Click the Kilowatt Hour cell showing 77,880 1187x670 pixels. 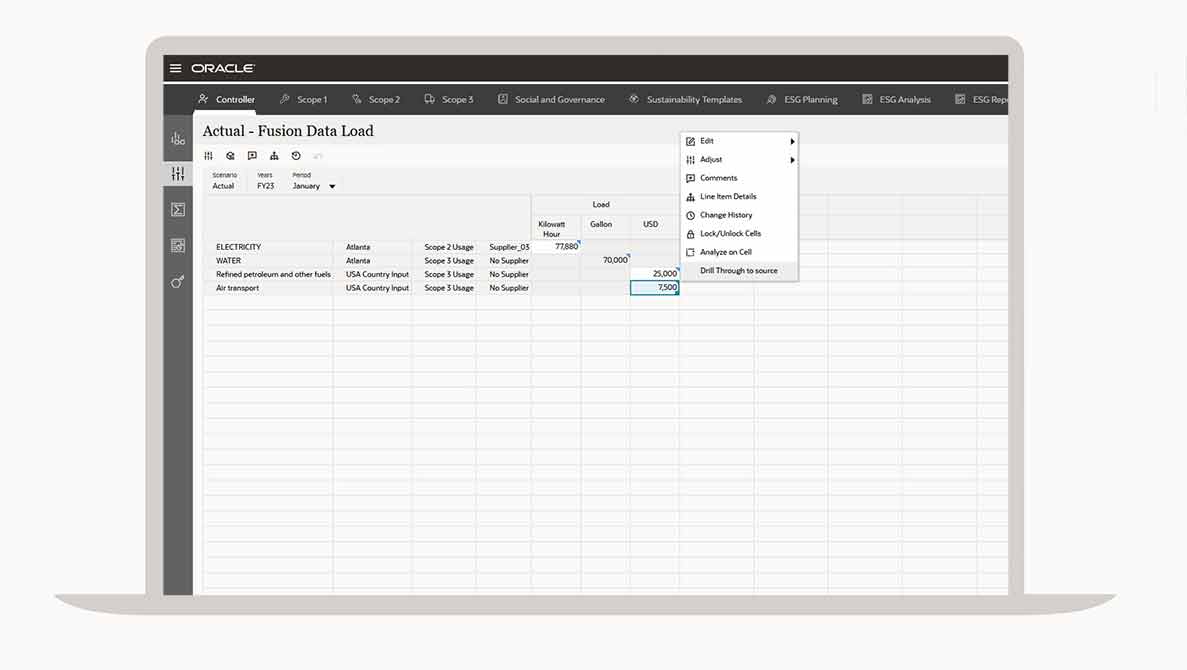point(556,247)
